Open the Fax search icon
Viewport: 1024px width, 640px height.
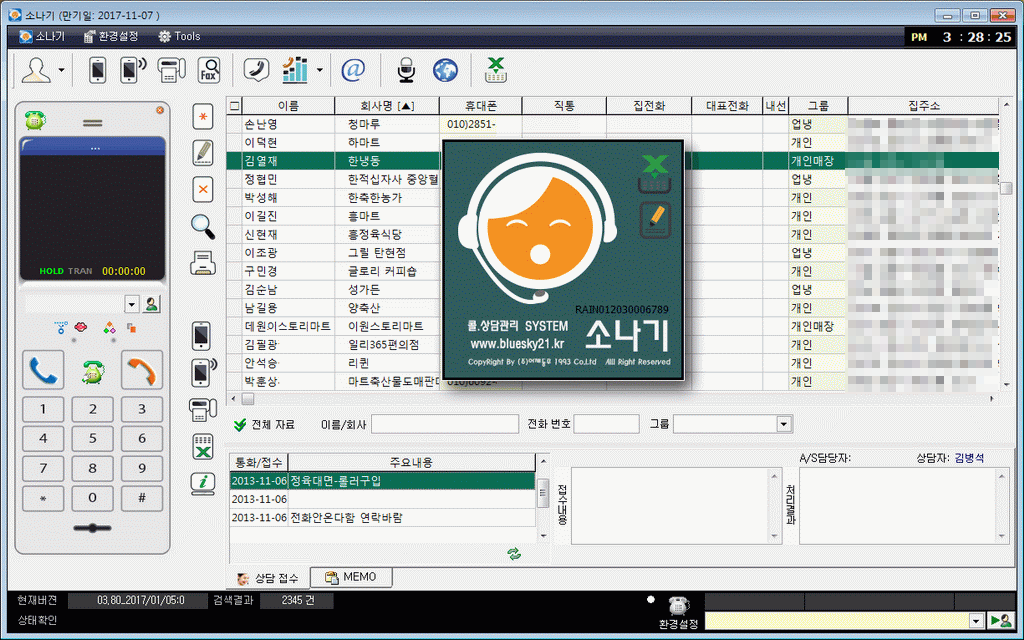209,70
